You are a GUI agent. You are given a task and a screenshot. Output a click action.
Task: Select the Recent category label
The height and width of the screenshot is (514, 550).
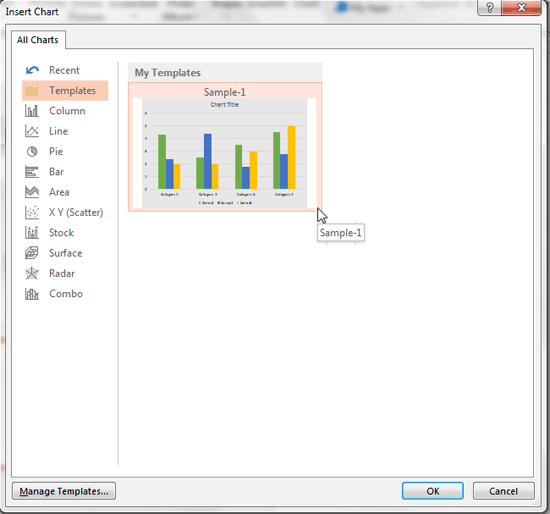click(x=64, y=70)
